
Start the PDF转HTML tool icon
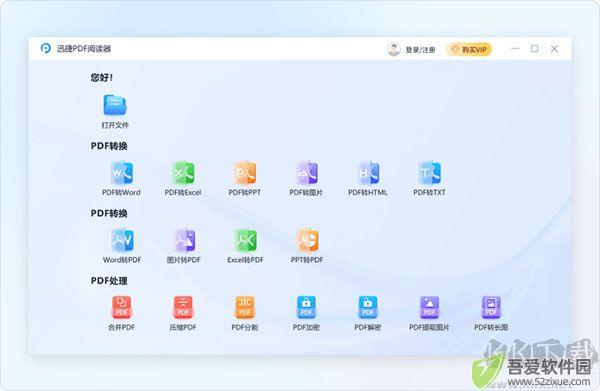[368, 173]
